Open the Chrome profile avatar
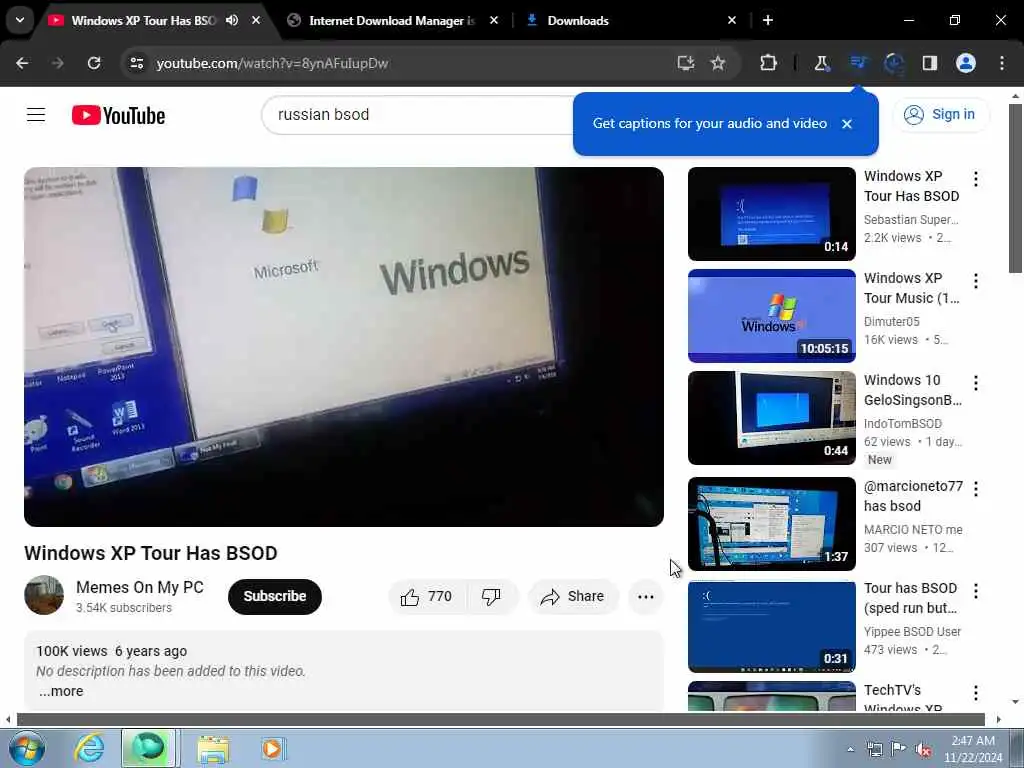 966,63
